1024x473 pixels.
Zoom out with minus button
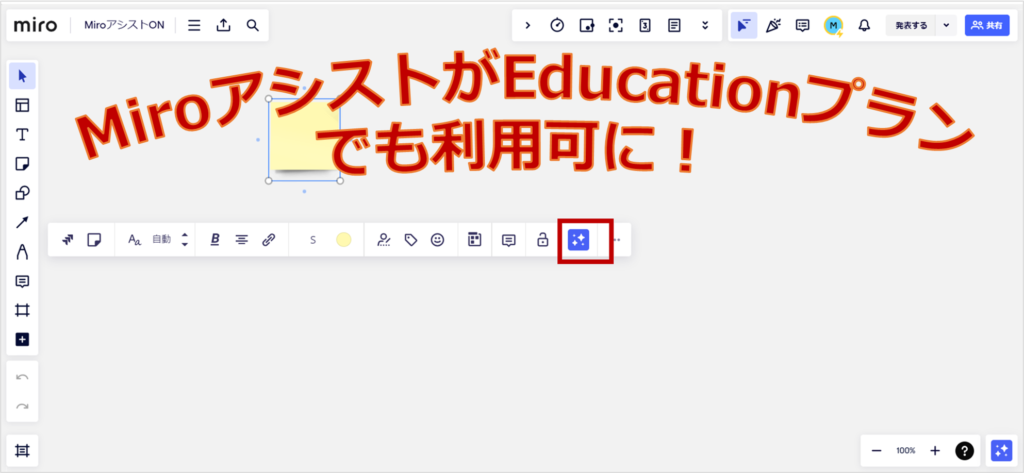click(877, 450)
